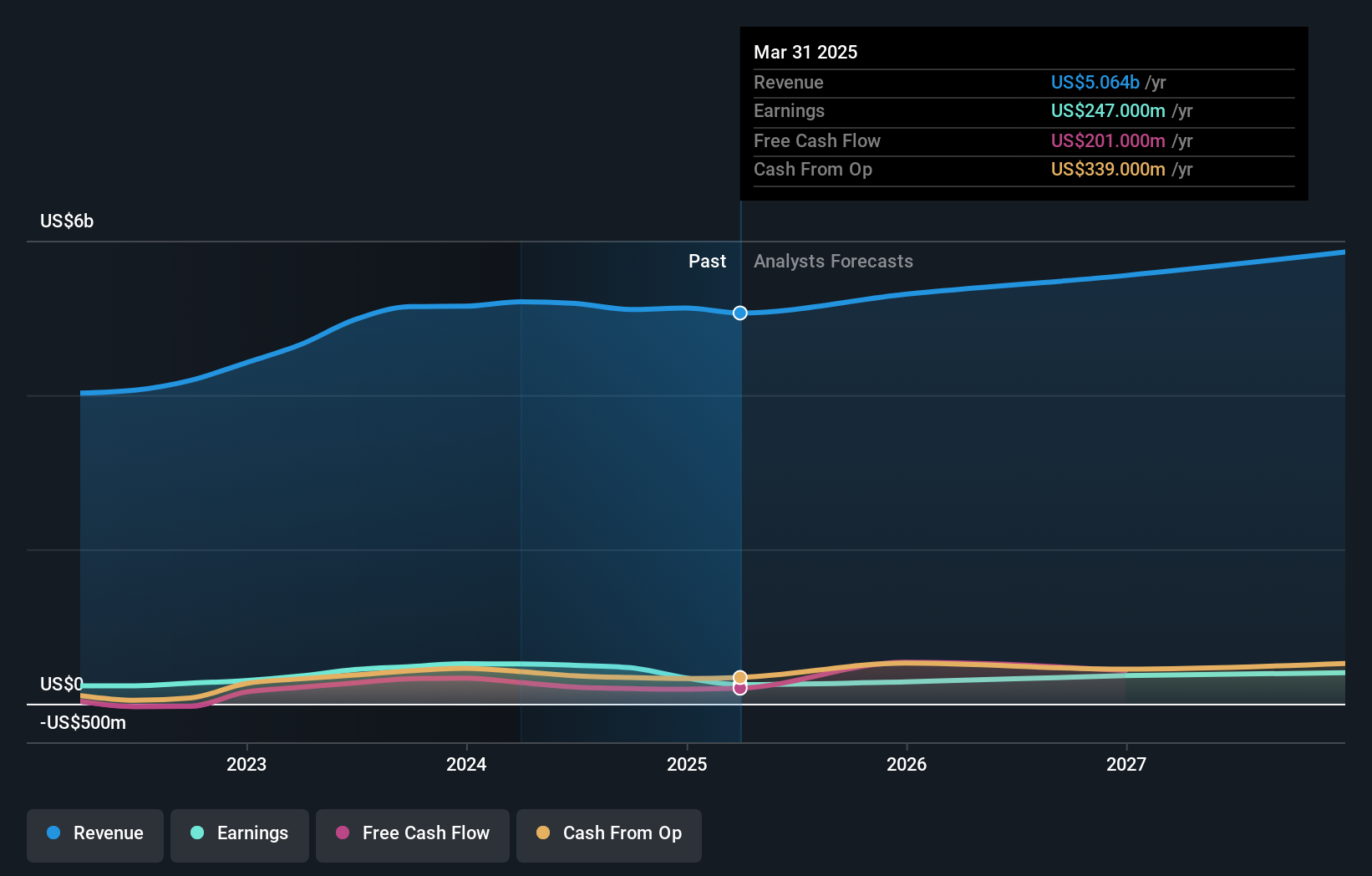Screen dimensions: 1372x876
Task: Click the orange Cash From Op data point
Action: point(740,677)
